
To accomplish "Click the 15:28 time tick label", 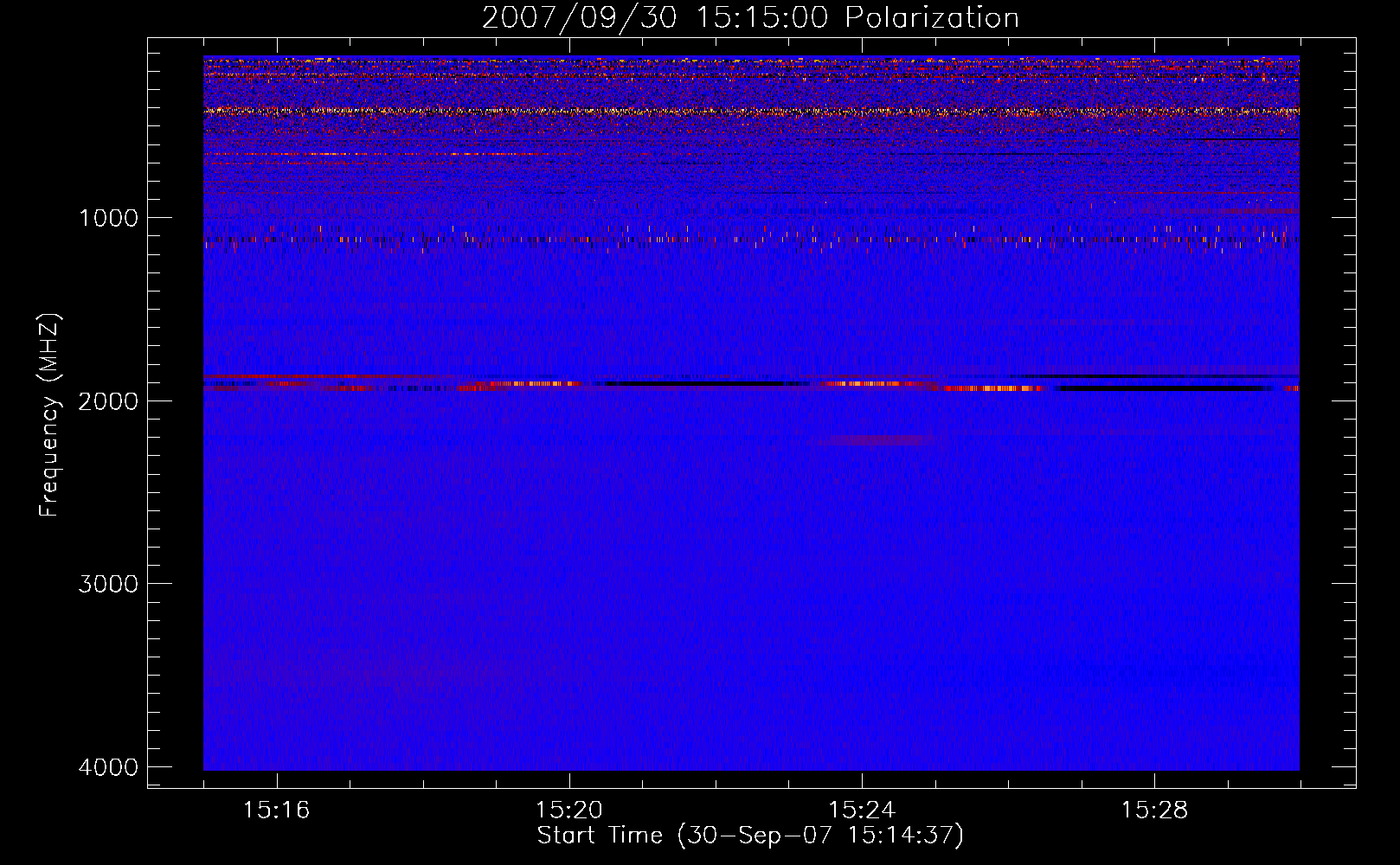I will pos(1154,811).
